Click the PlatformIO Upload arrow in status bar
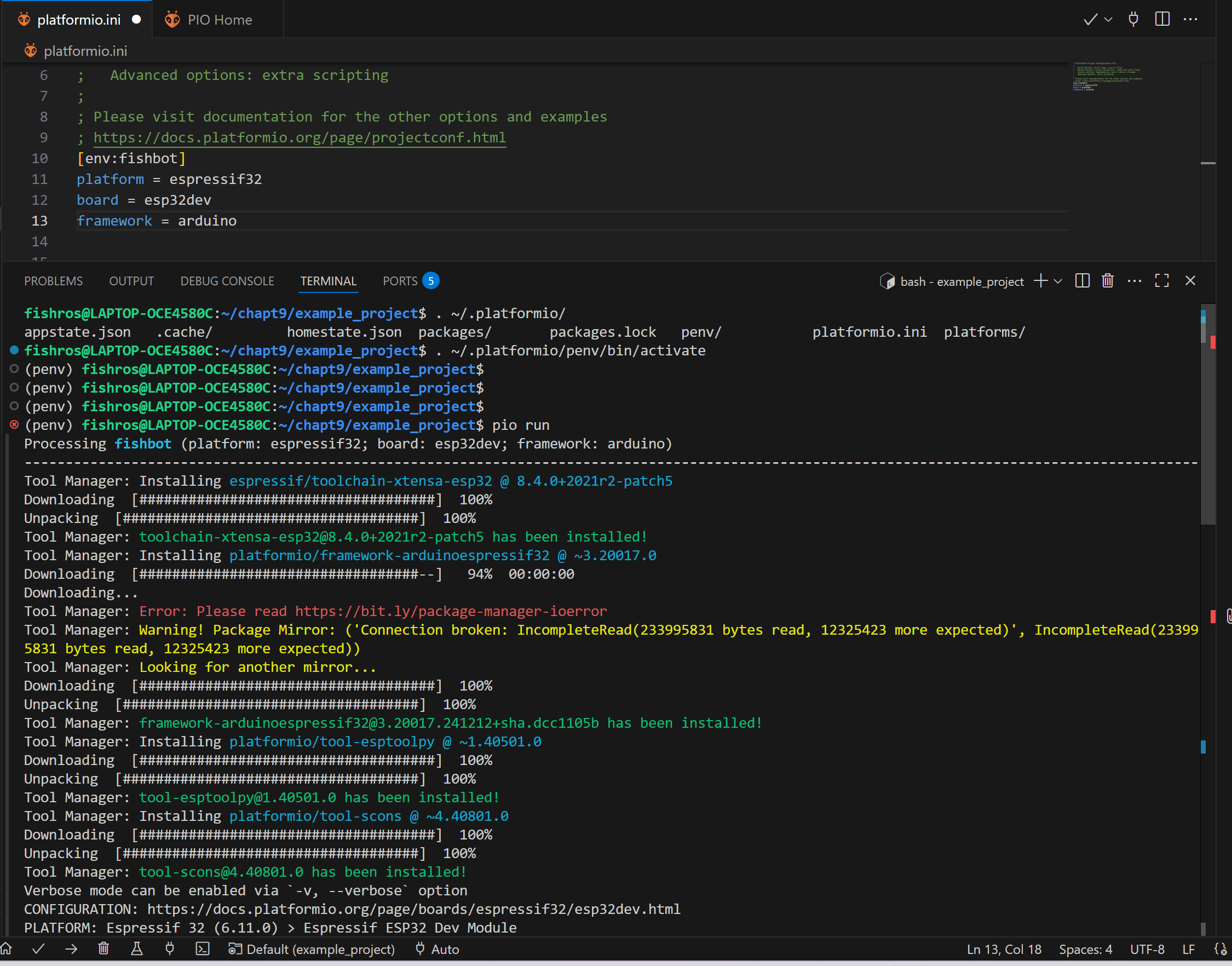The height and width of the screenshot is (966, 1232). 71,948
